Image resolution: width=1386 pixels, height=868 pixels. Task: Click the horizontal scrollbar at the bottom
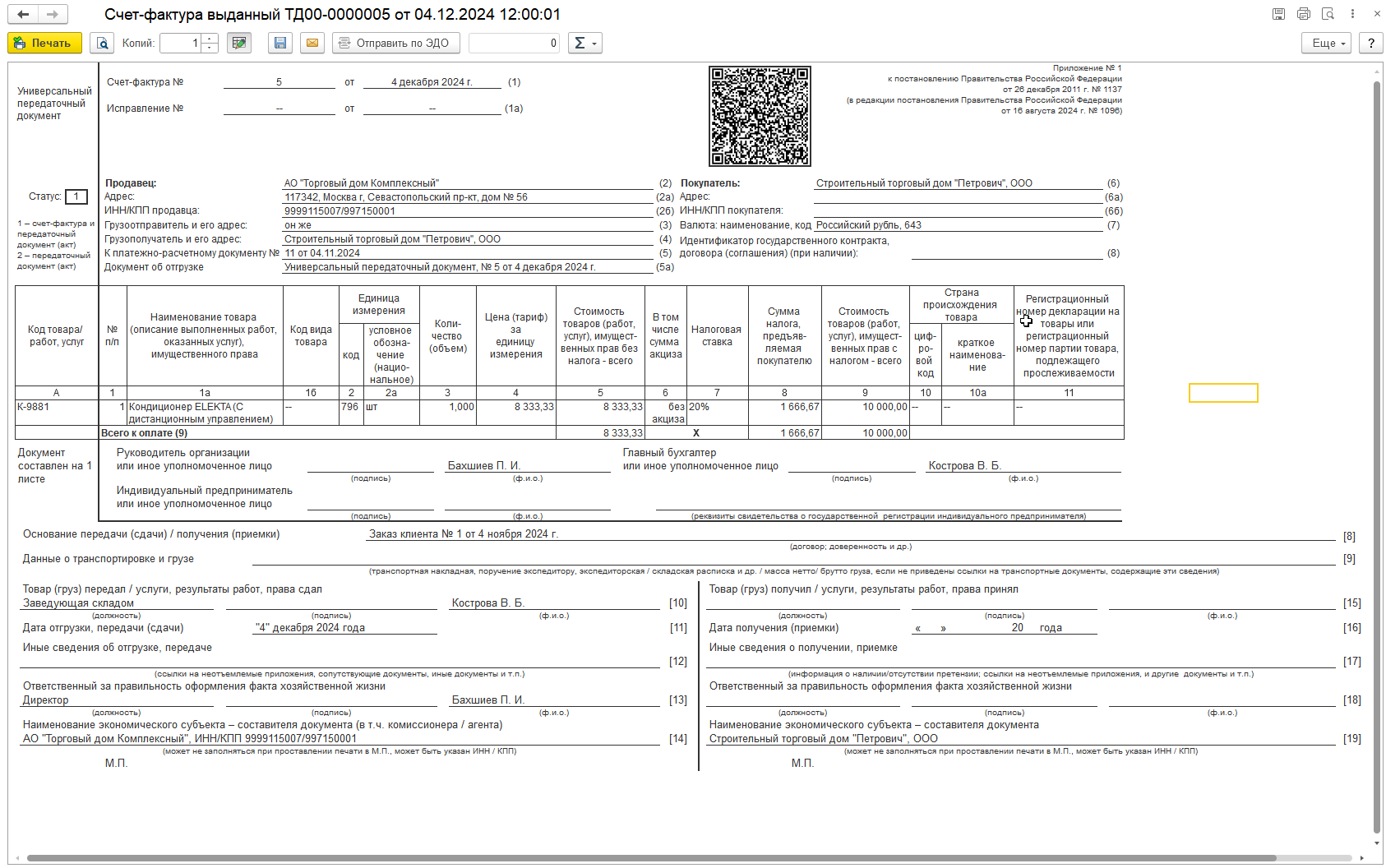(651, 858)
